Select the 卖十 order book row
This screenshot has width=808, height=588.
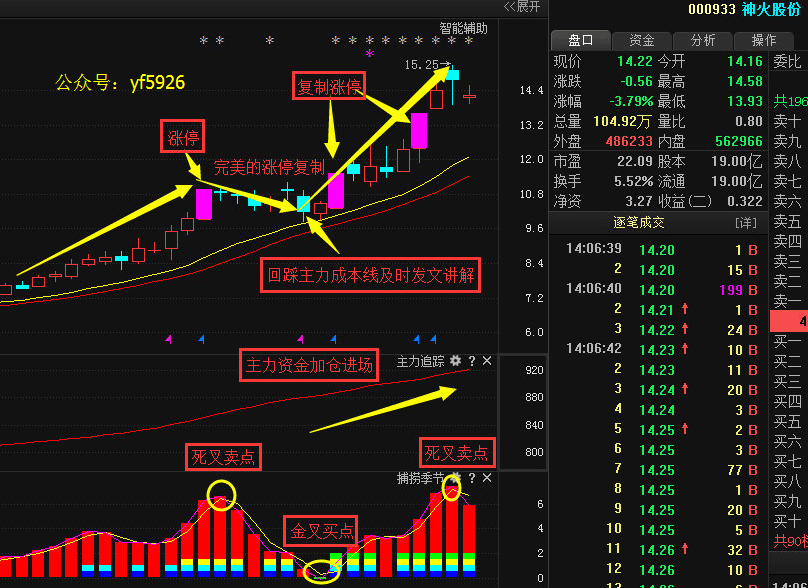[788, 121]
